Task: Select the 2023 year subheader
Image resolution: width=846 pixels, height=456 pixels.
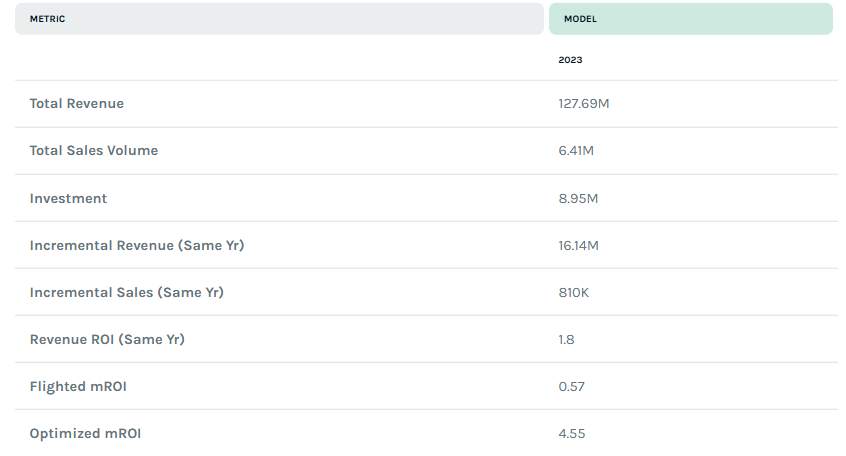Action: tap(570, 60)
